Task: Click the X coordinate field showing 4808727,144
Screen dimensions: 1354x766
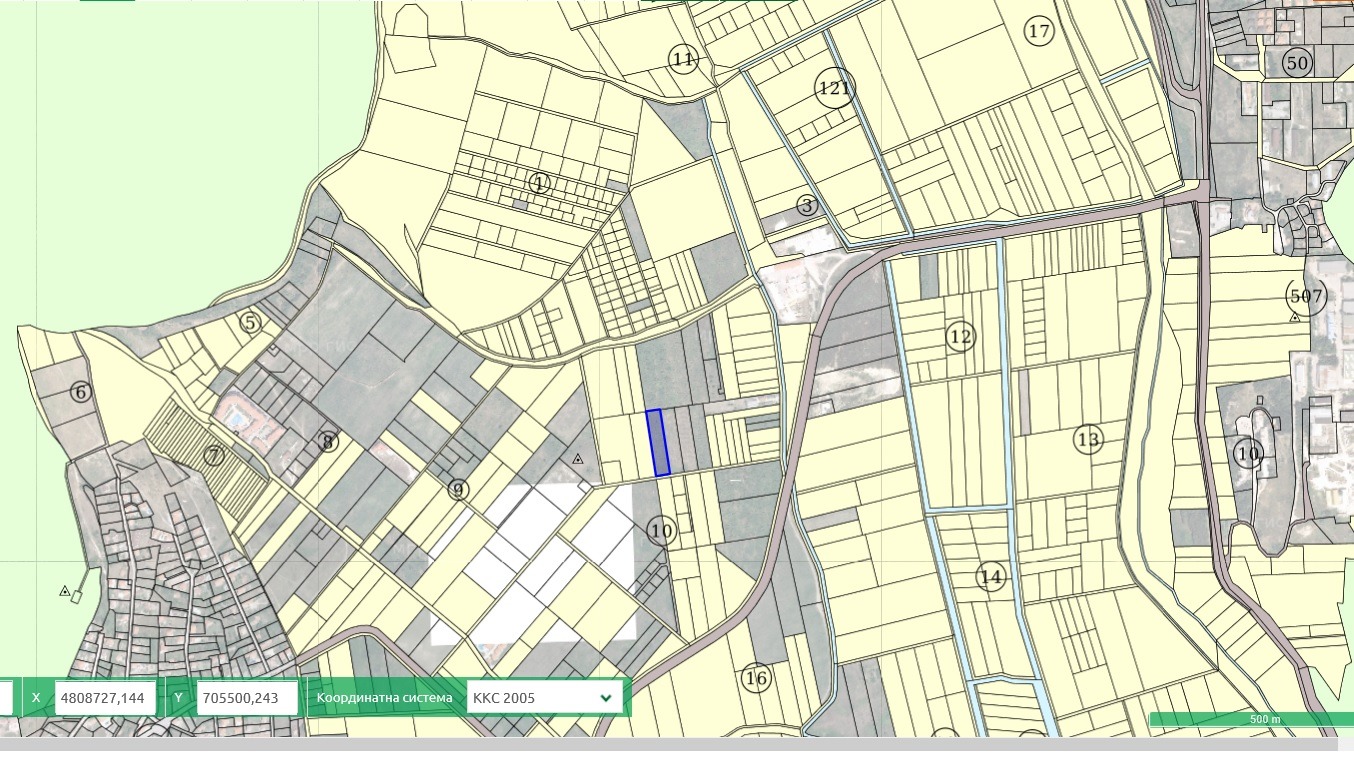Action: [106, 697]
